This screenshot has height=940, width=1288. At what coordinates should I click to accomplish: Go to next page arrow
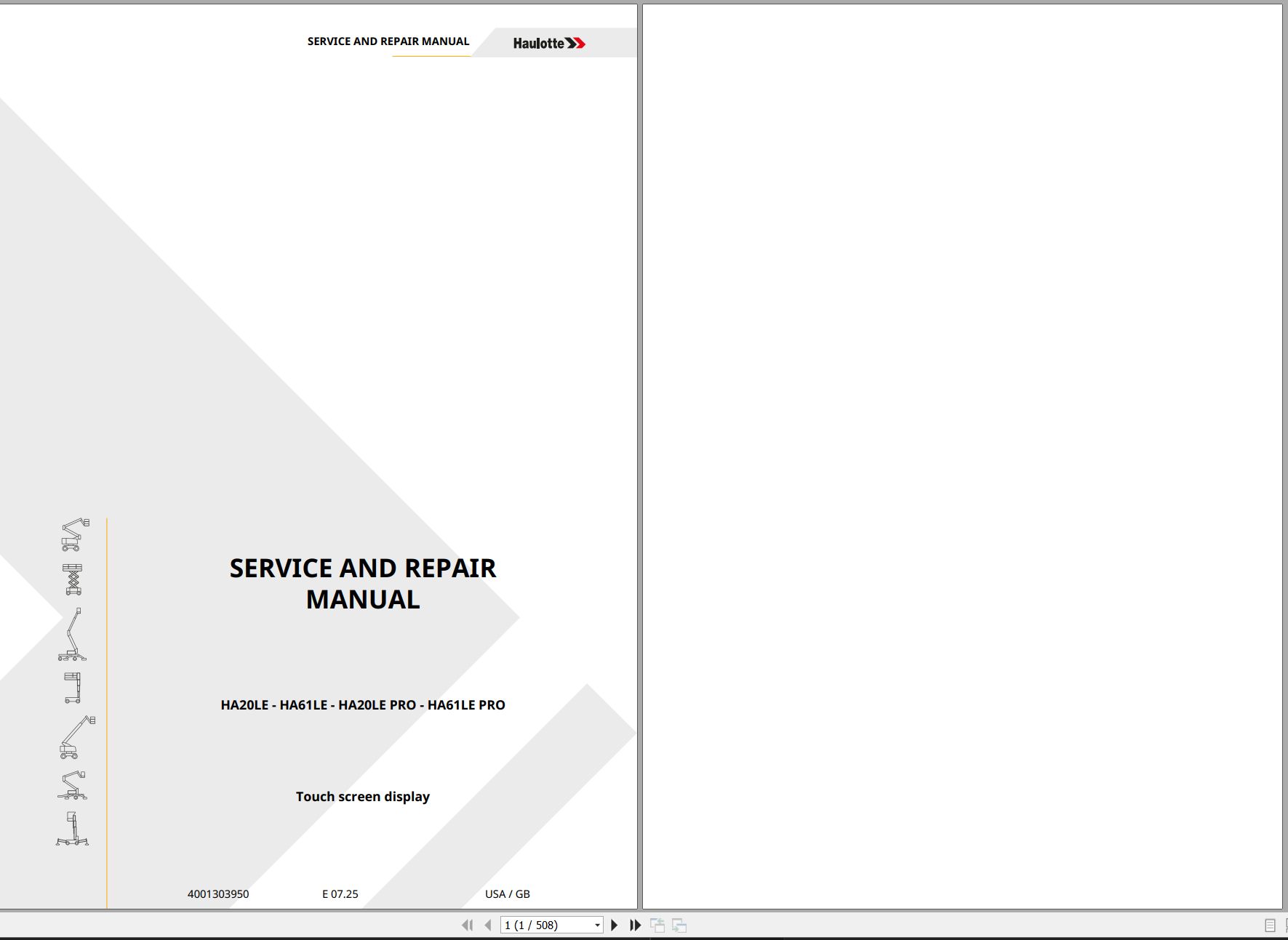[615, 925]
